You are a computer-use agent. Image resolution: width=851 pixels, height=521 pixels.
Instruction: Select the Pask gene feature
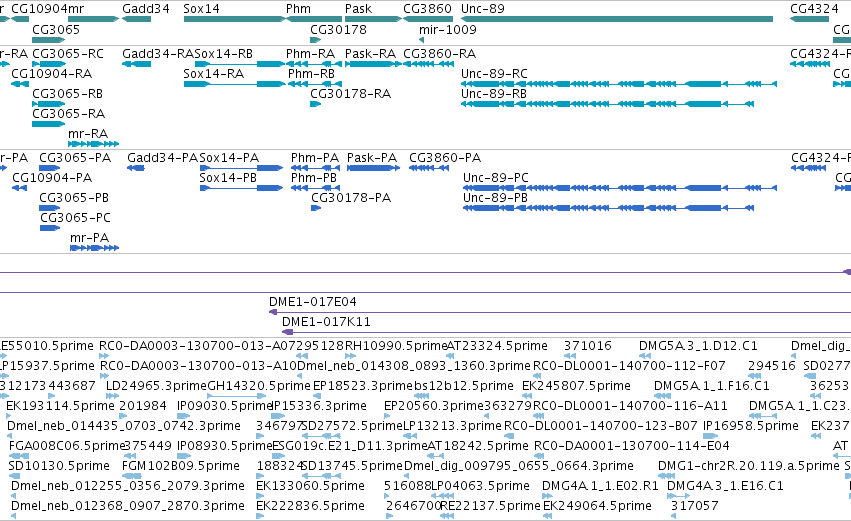click(373, 19)
